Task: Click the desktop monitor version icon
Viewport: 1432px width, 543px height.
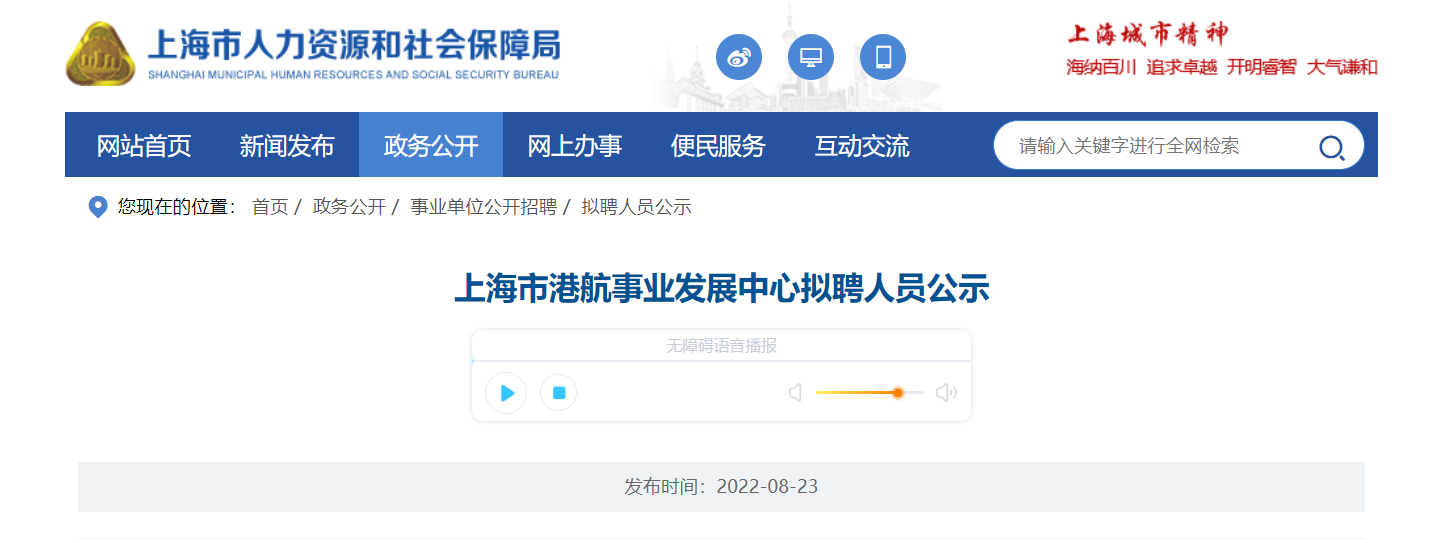Action: 811,57
